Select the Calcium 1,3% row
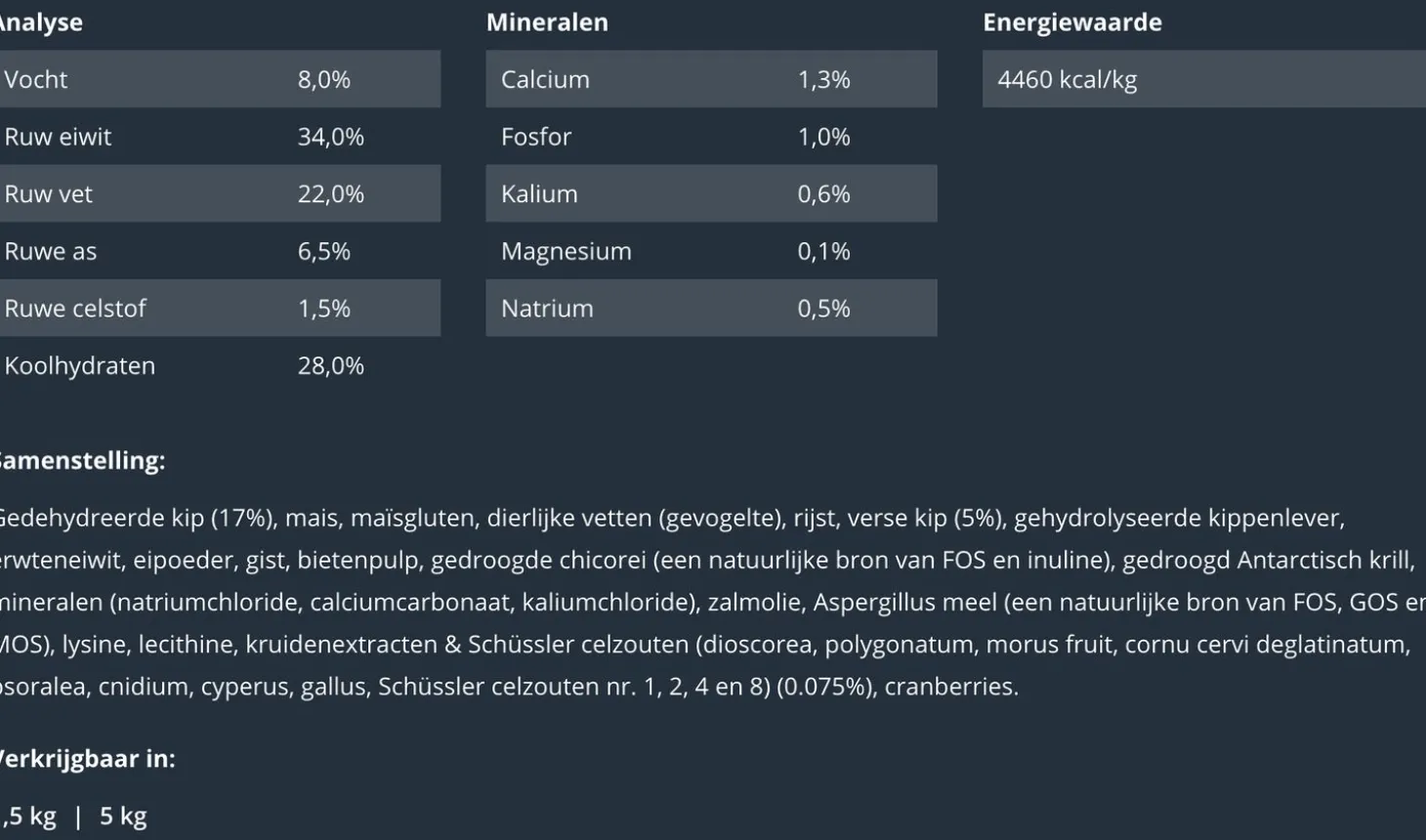1426x840 pixels. (710, 79)
